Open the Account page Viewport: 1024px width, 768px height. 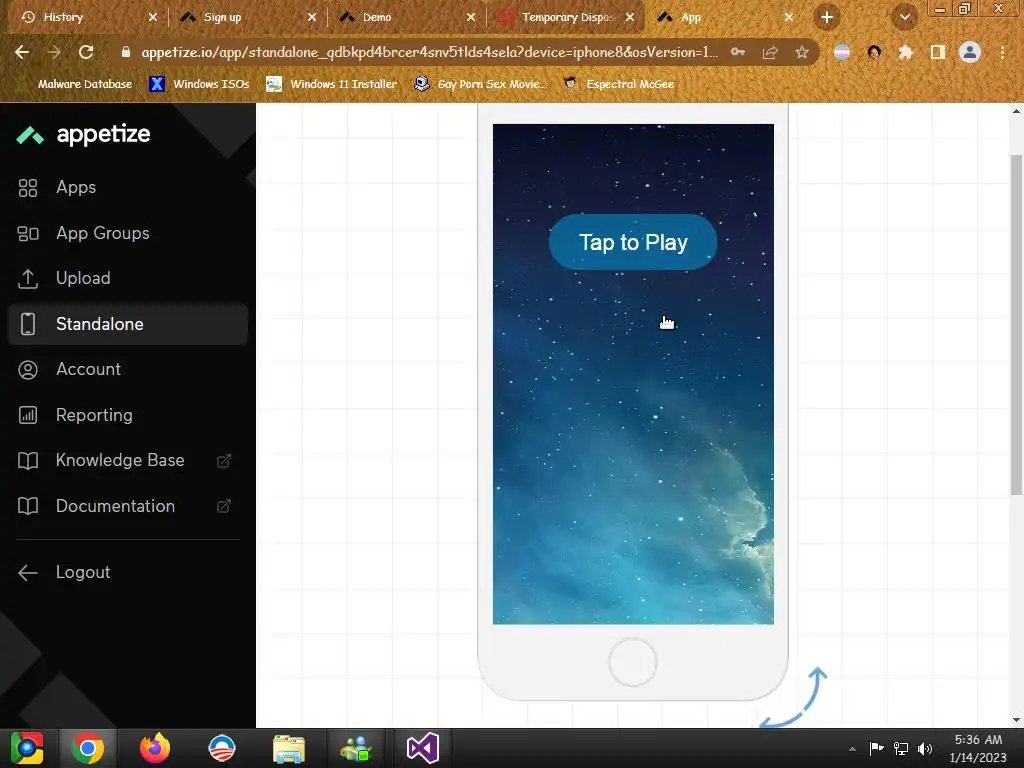tap(128, 370)
